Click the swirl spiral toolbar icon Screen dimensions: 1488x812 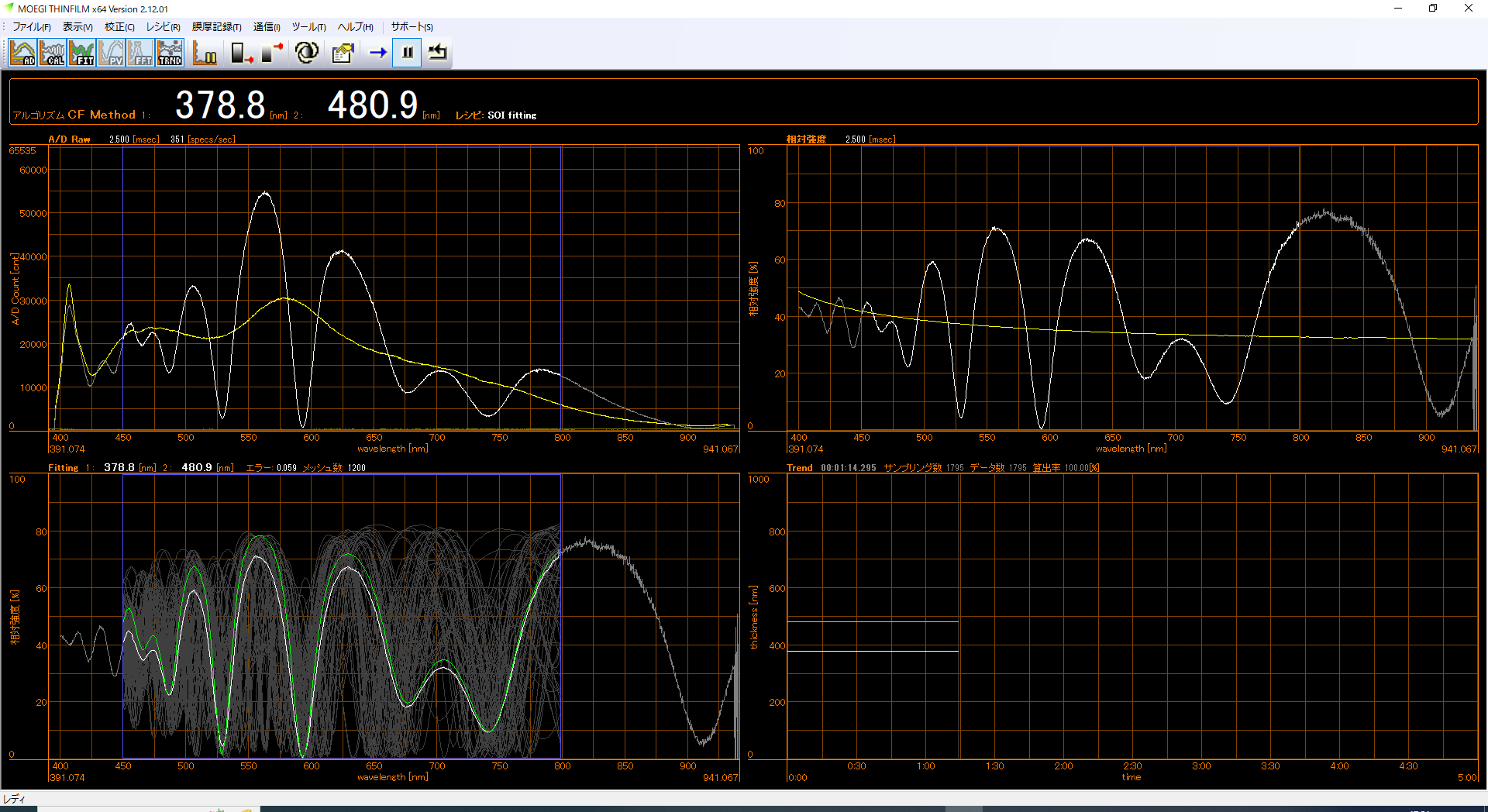tap(307, 53)
